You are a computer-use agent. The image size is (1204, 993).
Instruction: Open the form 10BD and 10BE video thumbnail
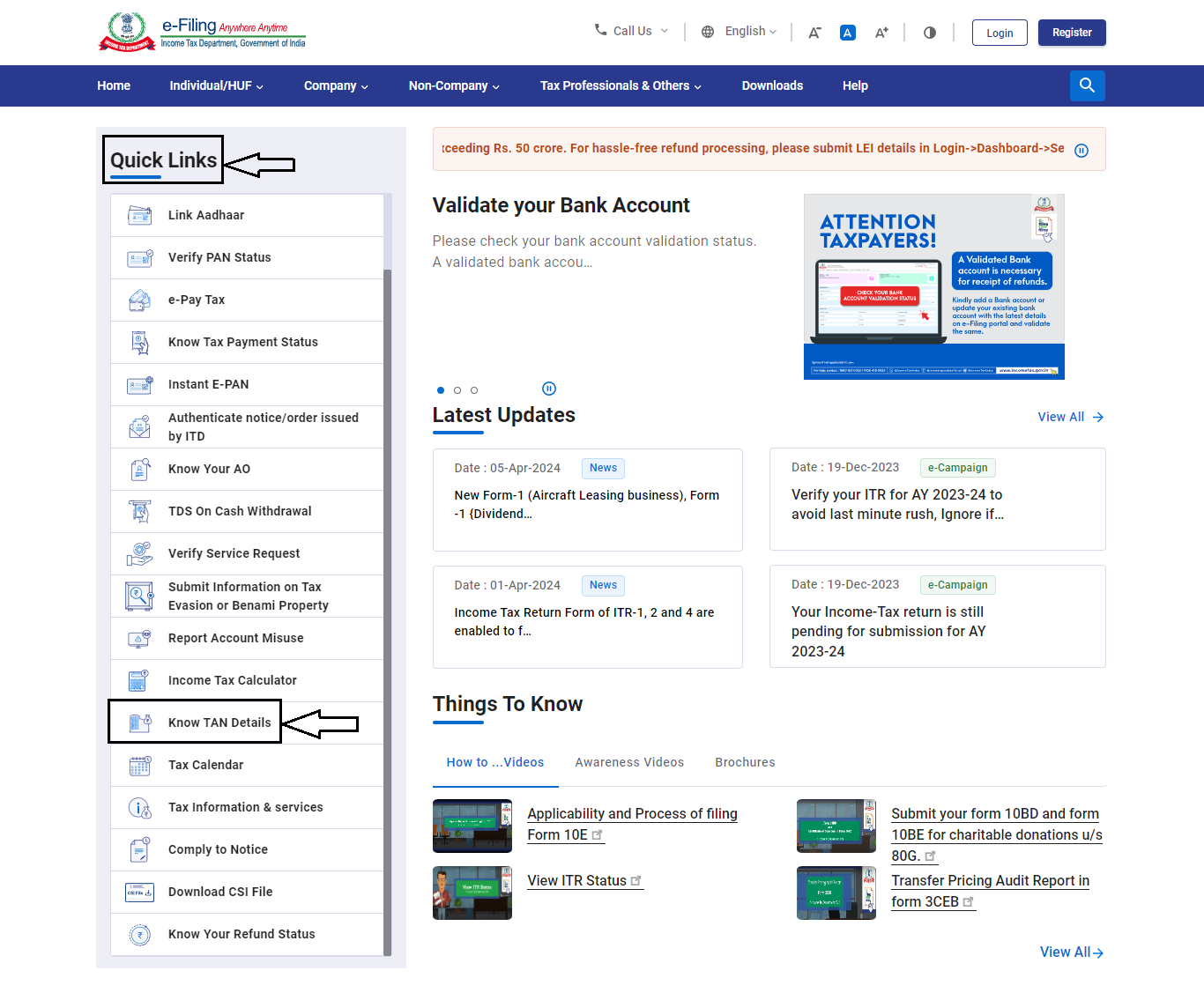[x=836, y=826]
